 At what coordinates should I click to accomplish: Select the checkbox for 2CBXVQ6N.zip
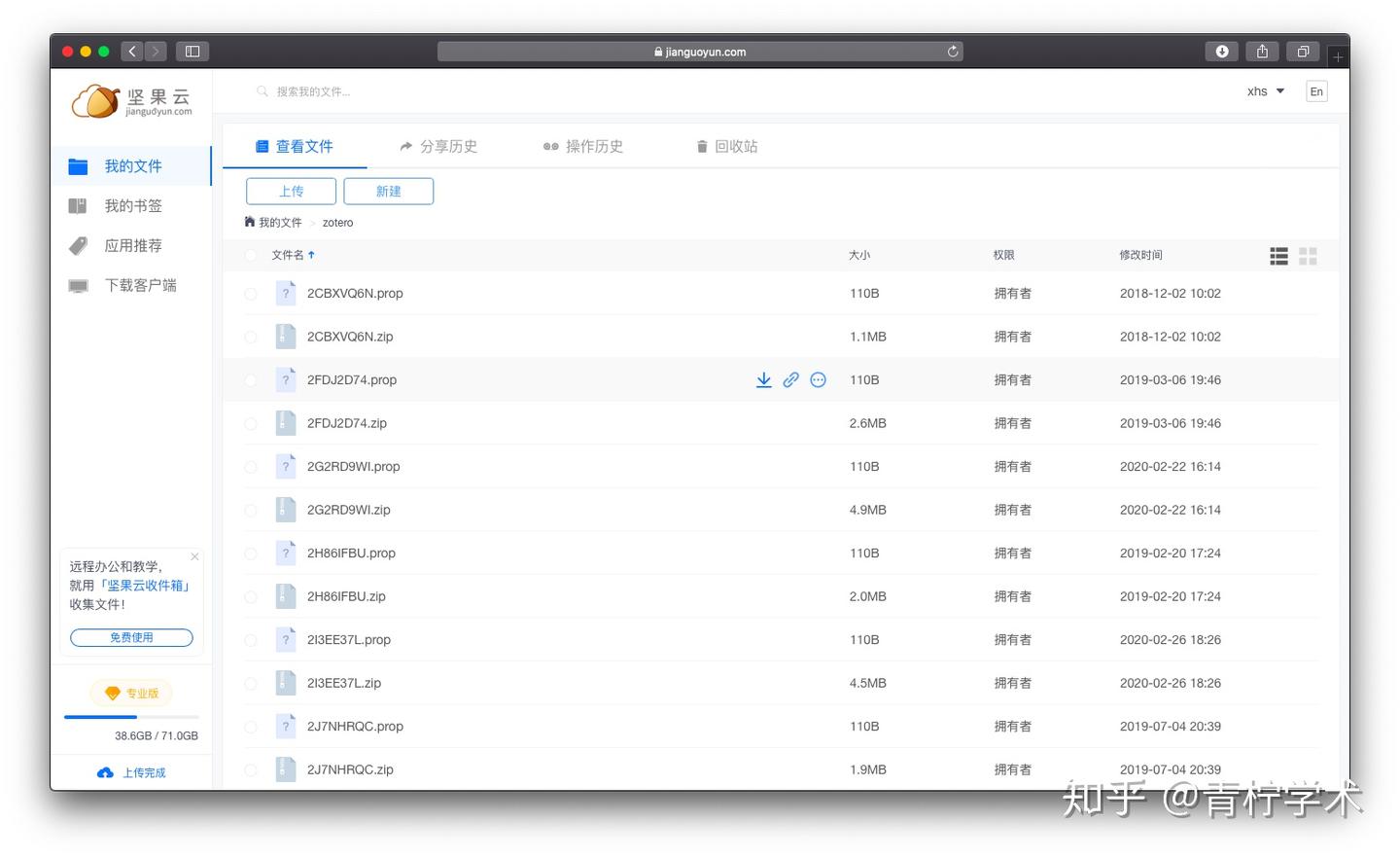(x=250, y=336)
